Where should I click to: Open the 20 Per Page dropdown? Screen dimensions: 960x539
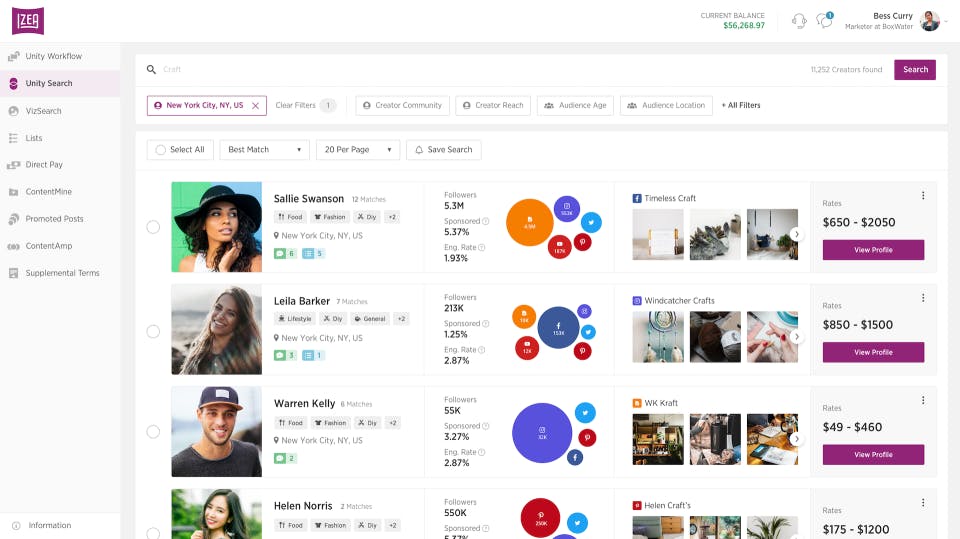point(357,150)
